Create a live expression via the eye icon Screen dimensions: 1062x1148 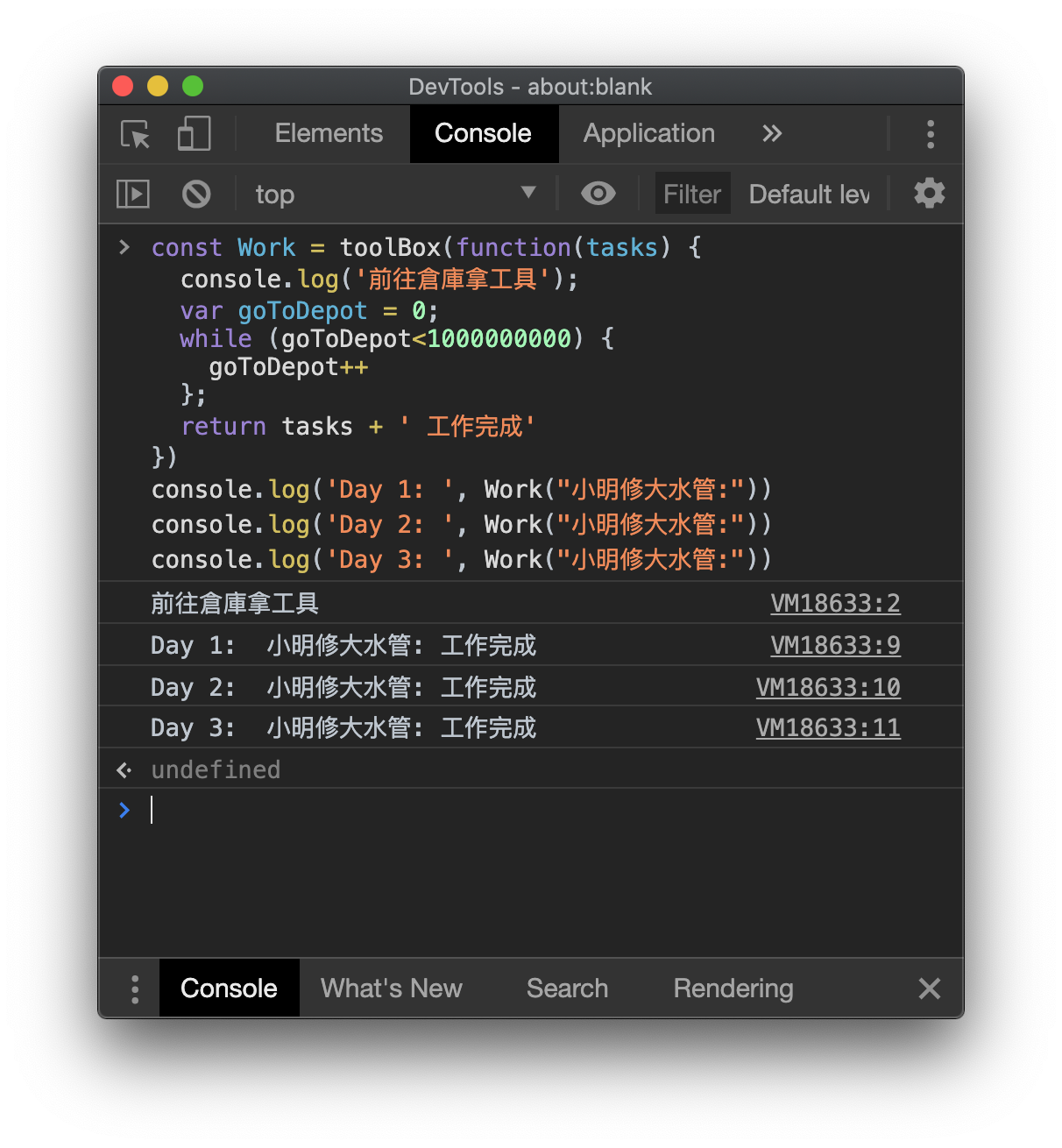coord(598,194)
